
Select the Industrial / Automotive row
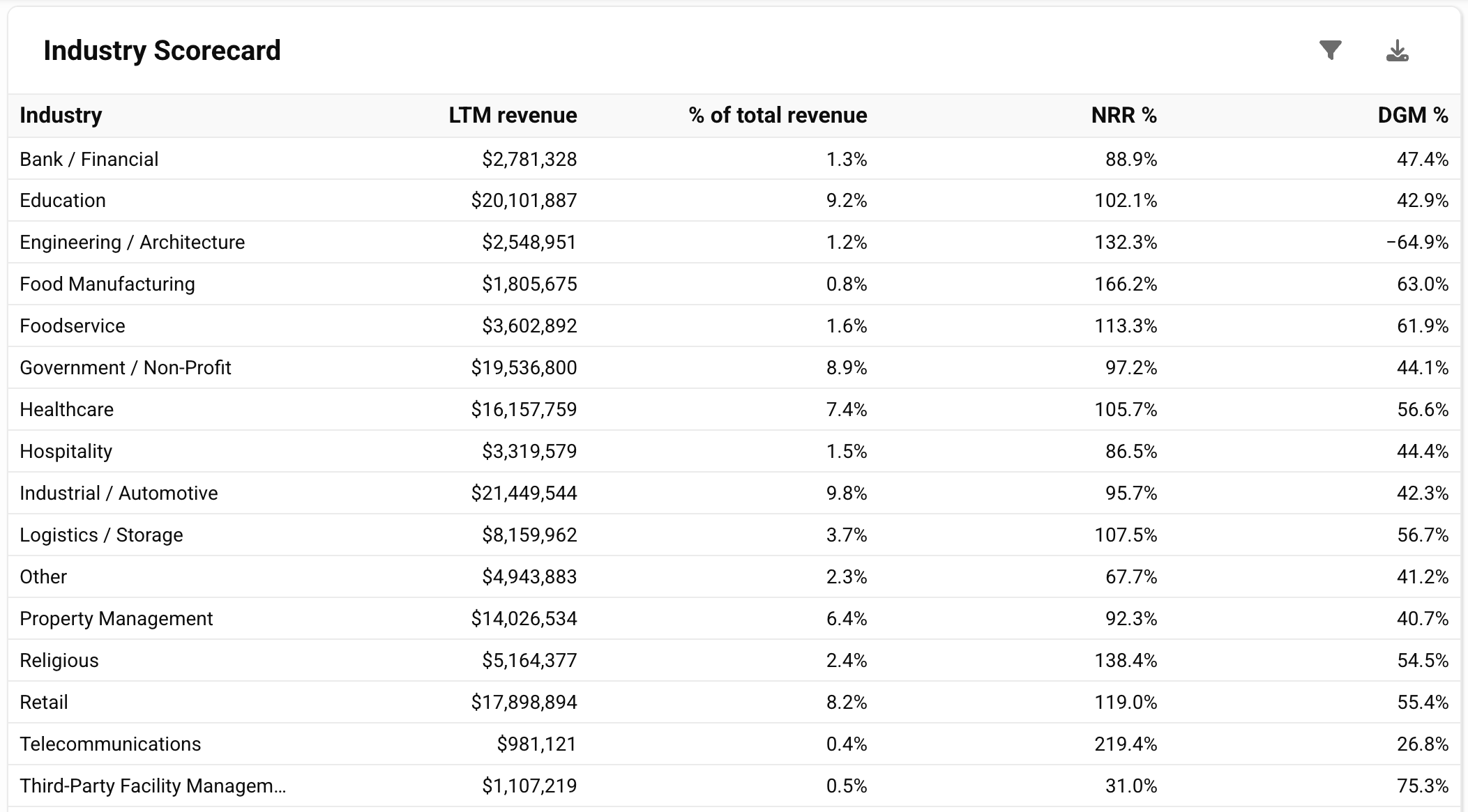click(x=119, y=493)
